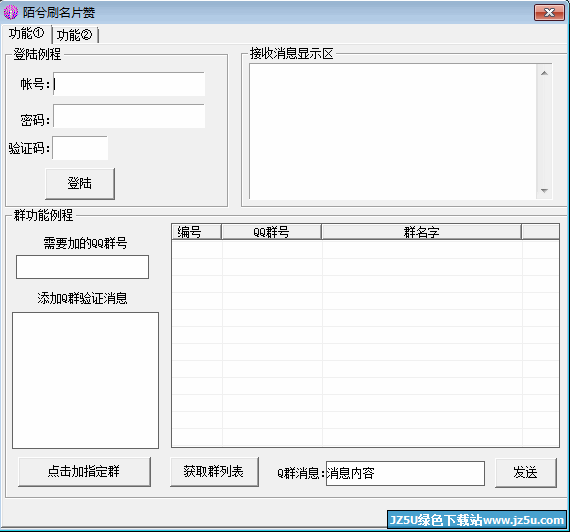Click the 添加Q群验证消息 text box
570x532 pixels.
coord(85,380)
